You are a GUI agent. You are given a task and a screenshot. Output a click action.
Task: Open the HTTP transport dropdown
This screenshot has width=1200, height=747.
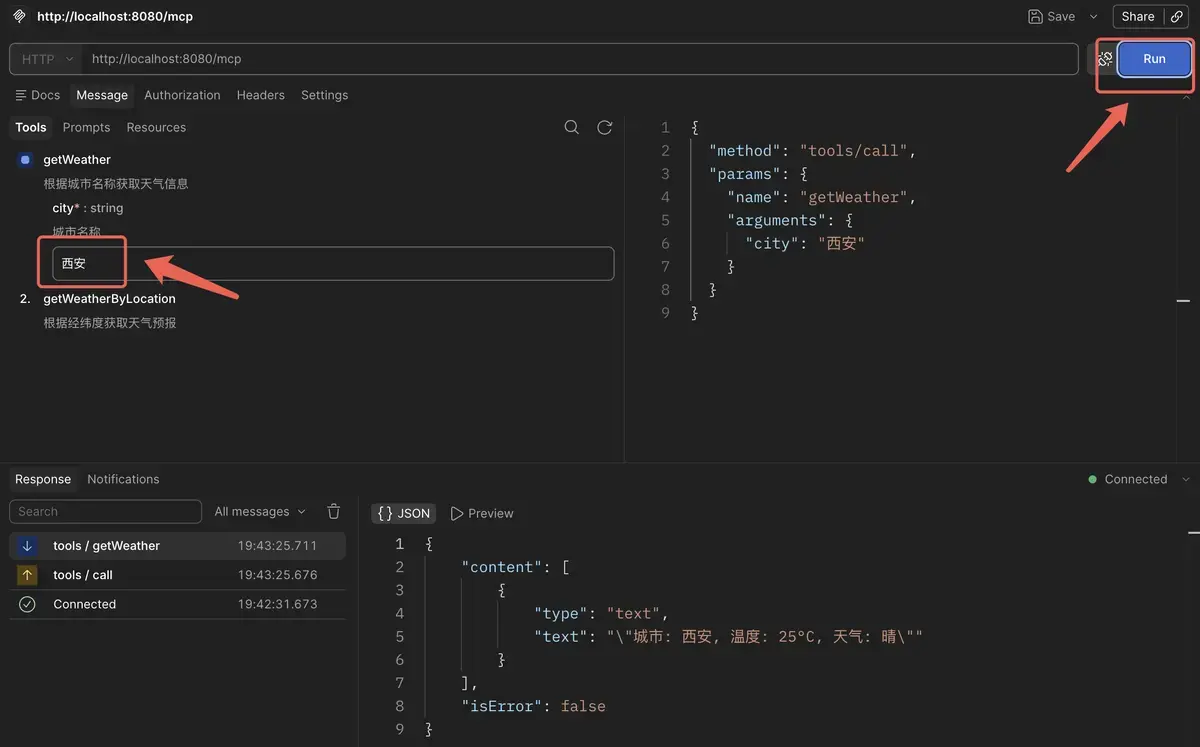tap(46, 59)
